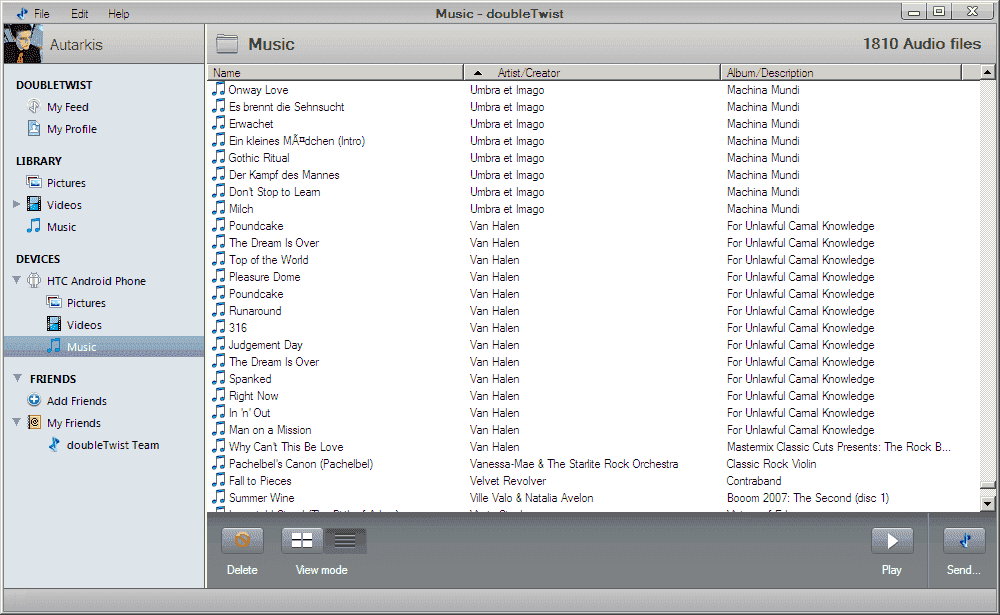Open device Music under HTC Android Phone
This screenshot has height=615, width=1000.
point(105,346)
